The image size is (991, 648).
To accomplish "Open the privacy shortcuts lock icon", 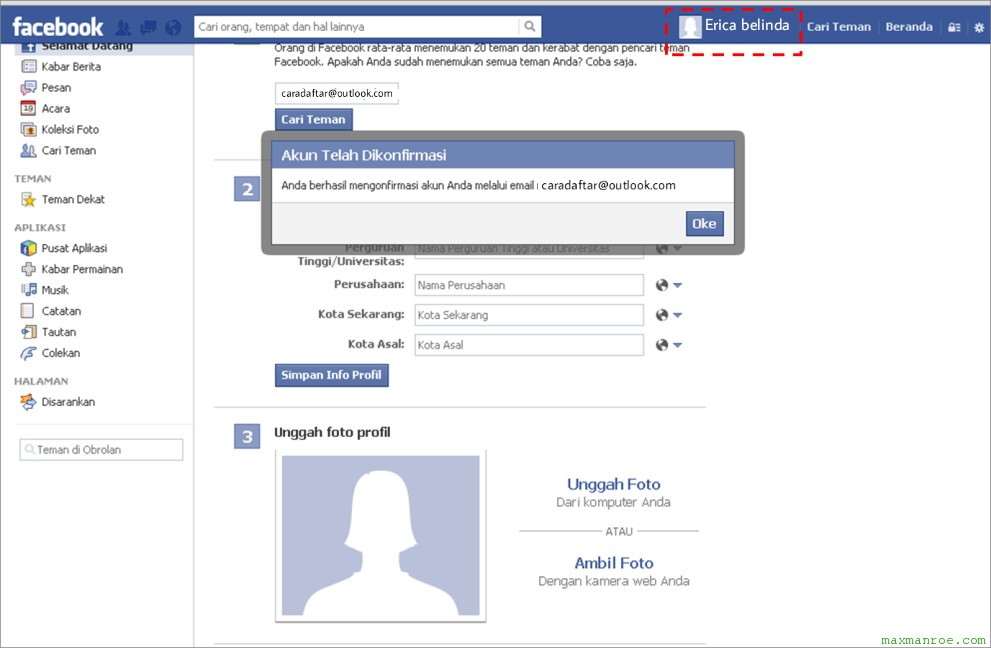I will point(954,27).
